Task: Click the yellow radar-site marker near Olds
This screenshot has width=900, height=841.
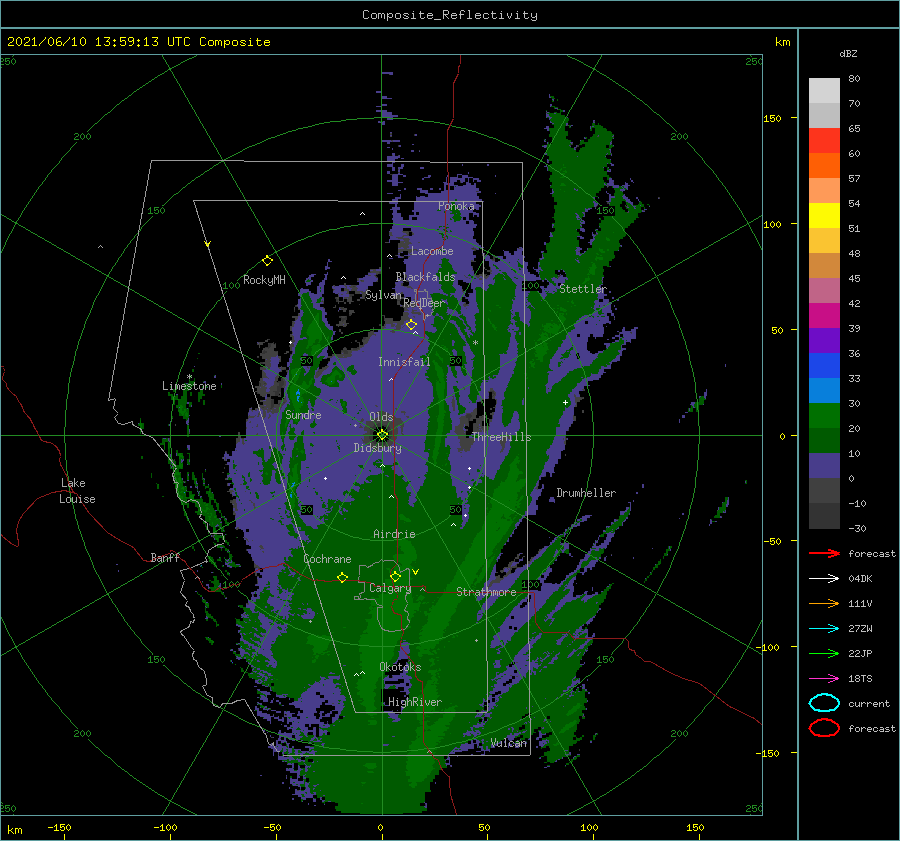Action: pos(382,435)
